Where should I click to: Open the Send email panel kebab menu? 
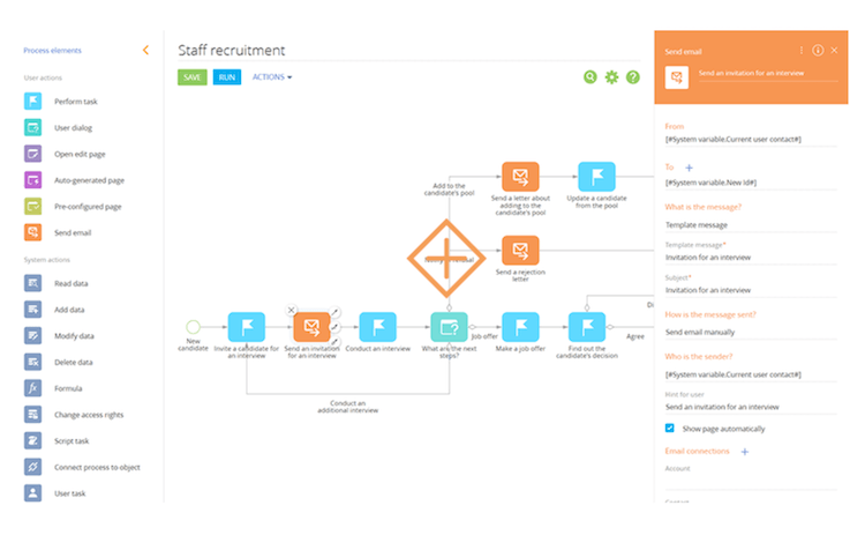(x=801, y=50)
